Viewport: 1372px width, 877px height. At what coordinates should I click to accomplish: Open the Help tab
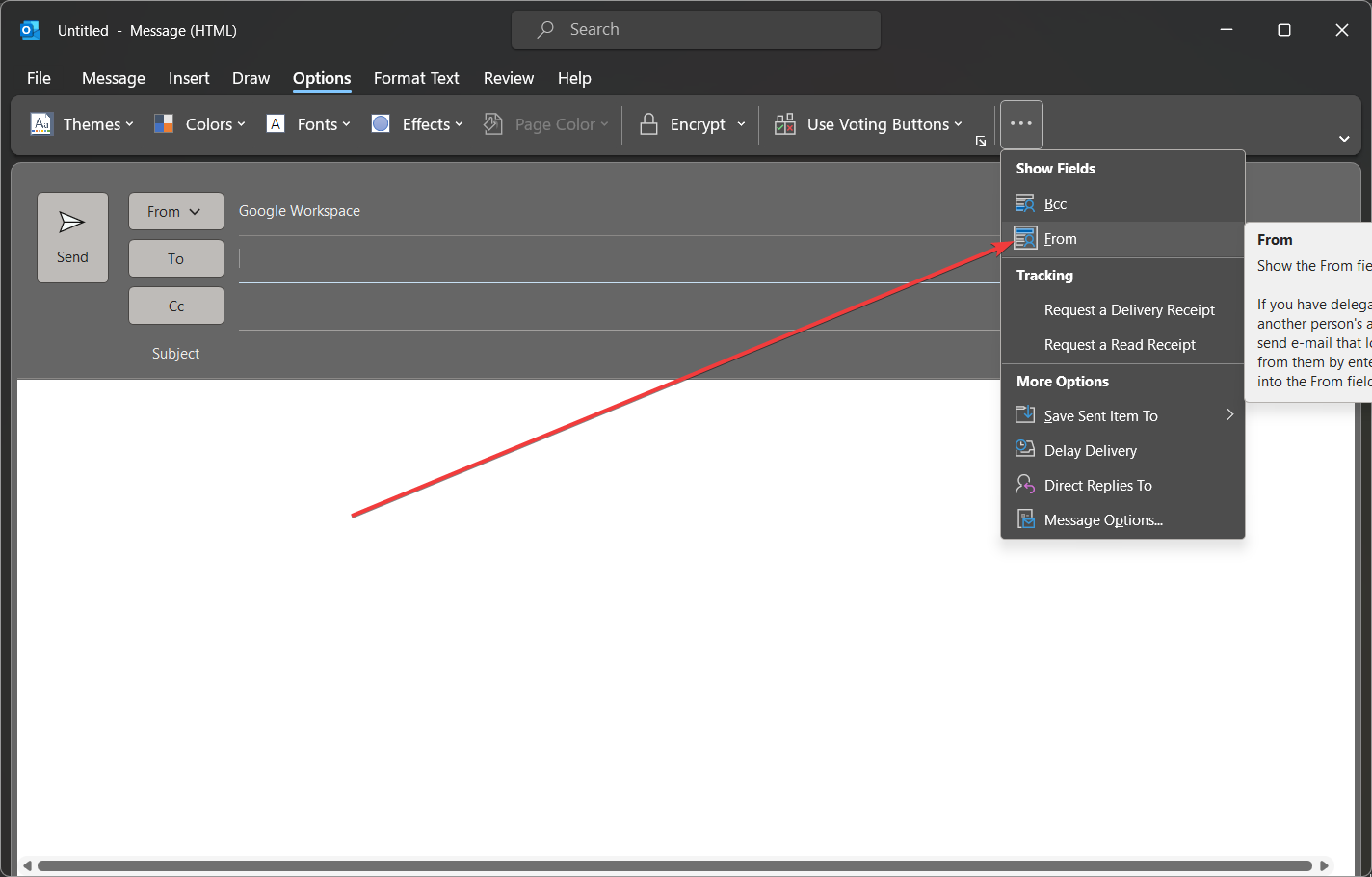click(x=574, y=78)
